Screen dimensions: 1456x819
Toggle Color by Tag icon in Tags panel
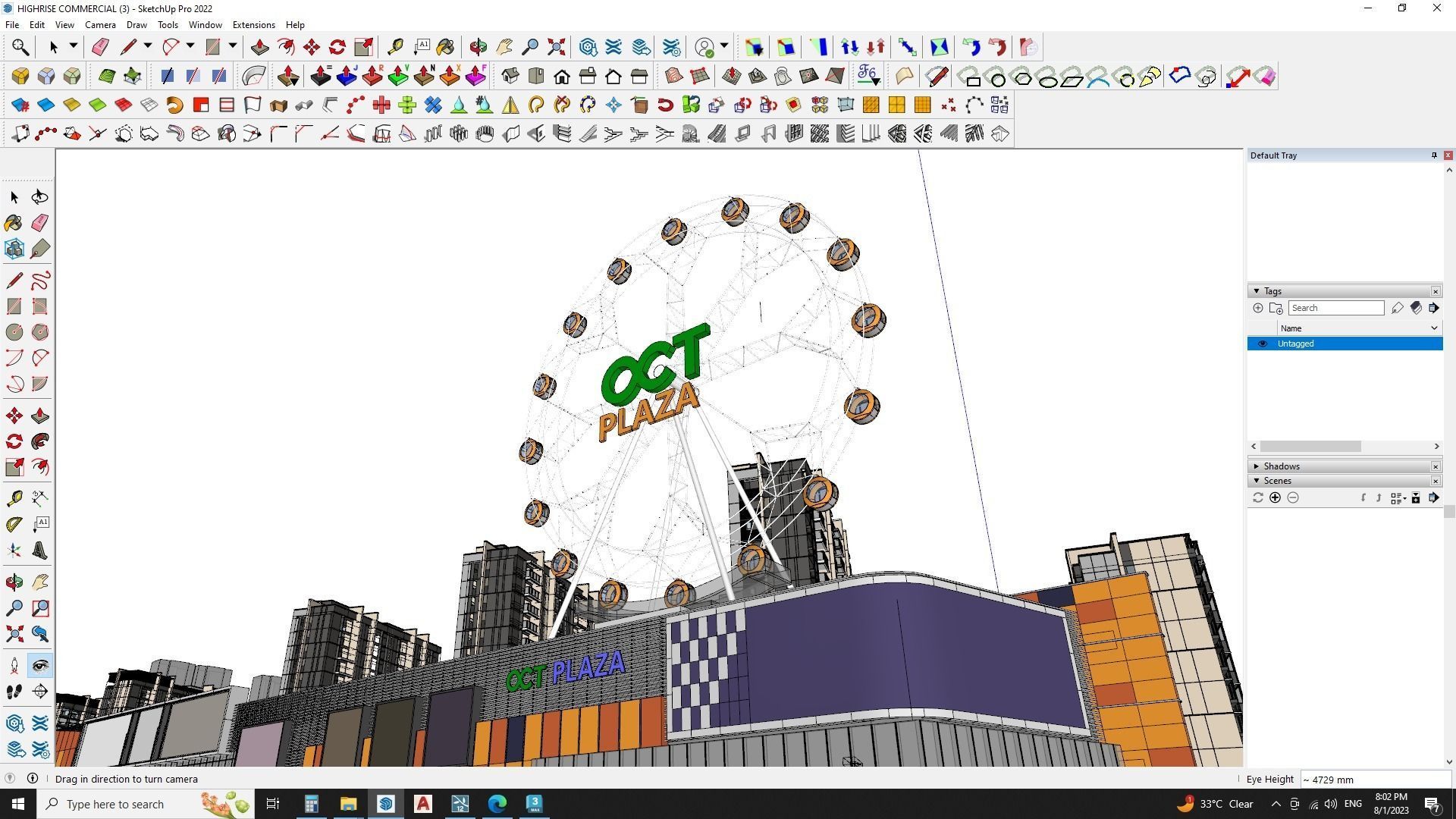(1416, 308)
